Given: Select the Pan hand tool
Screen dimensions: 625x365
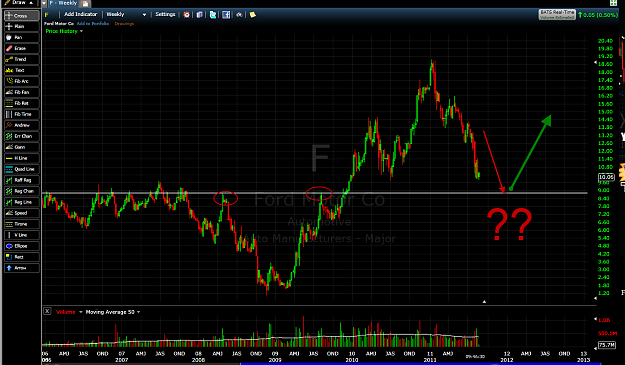Looking at the screenshot, I should (22, 37).
